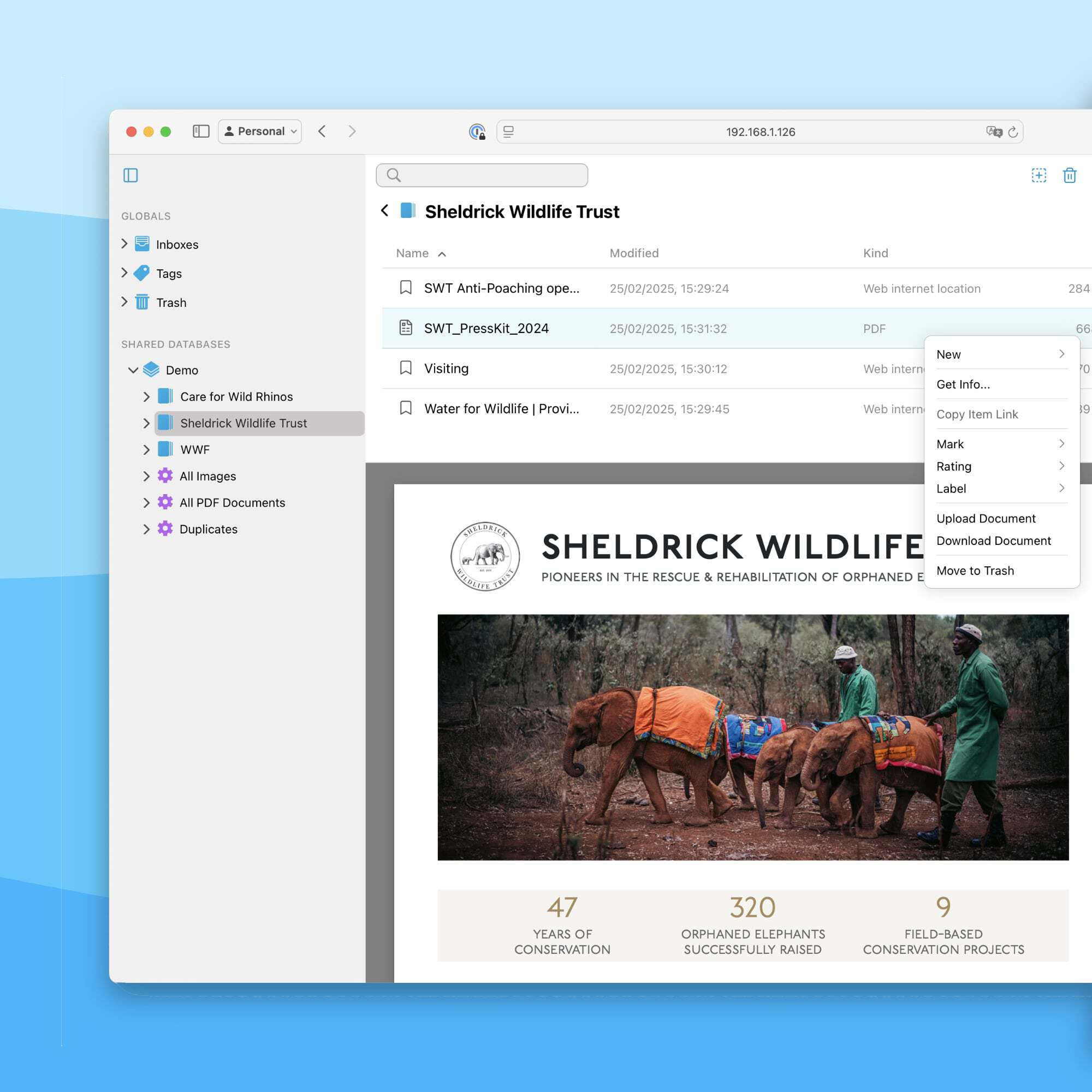Viewport: 1092px width, 1092px height.
Task: Select Inboxes in the sidebar
Action: click(x=177, y=244)
